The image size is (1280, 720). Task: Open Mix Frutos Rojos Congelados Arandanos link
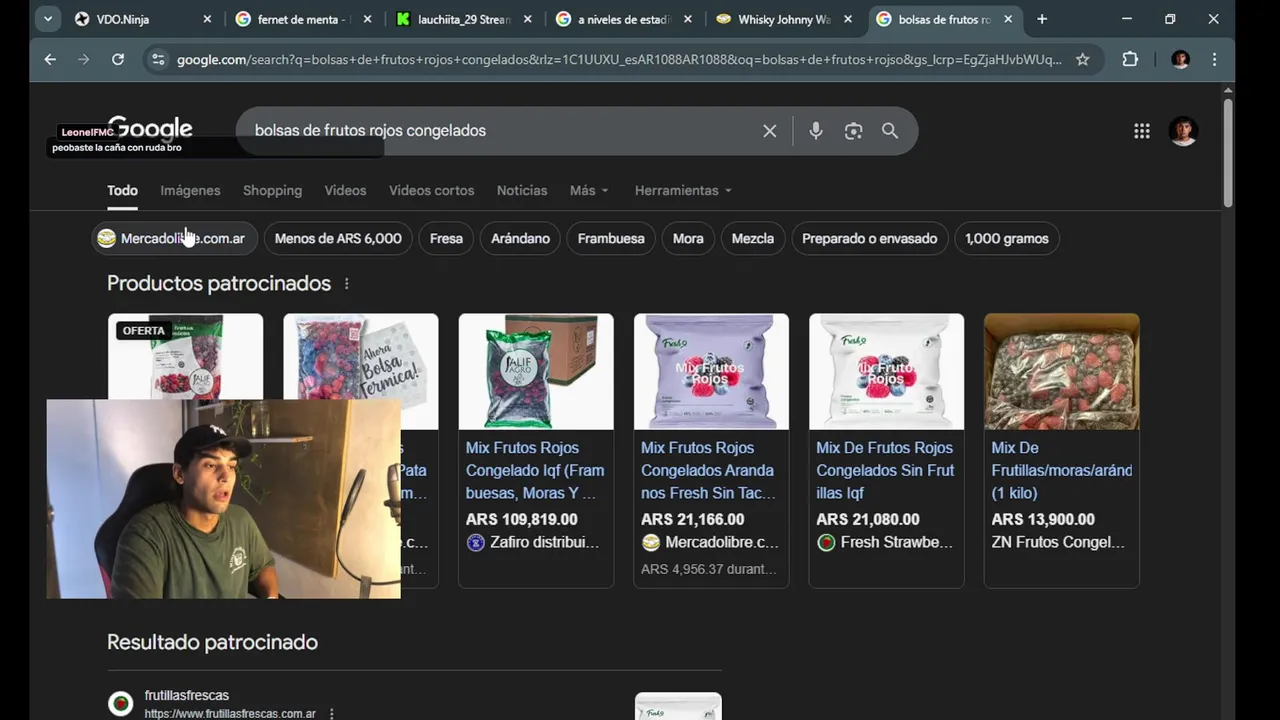708,470
